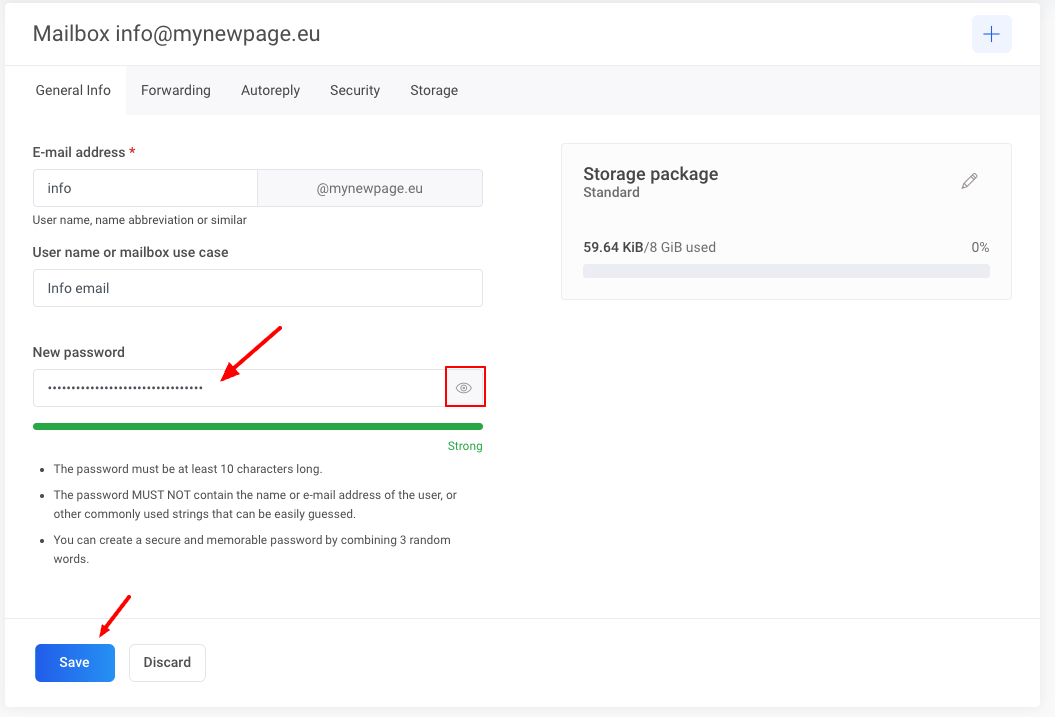
Task: Click the storage usage progress bar
Action: tap(786, 271)
